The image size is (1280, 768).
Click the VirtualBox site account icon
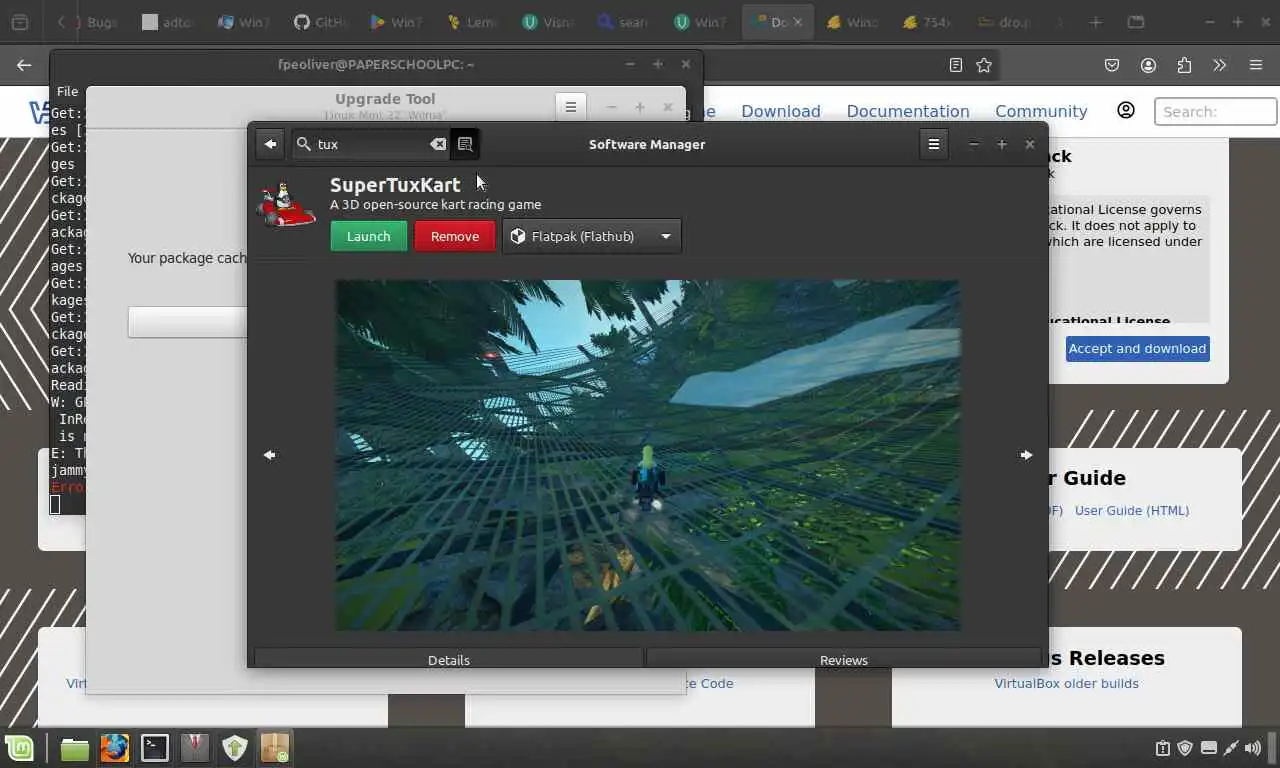(1126, 110)
